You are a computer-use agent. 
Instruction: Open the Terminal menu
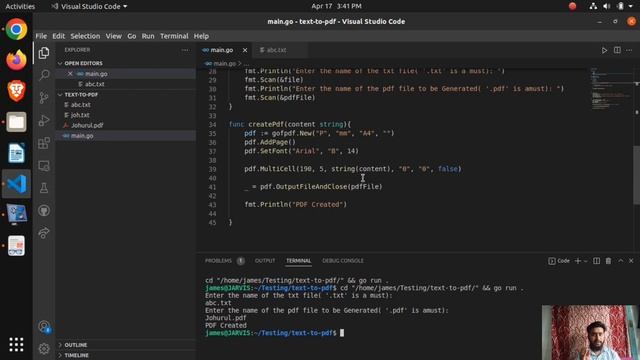coord(174,36)
